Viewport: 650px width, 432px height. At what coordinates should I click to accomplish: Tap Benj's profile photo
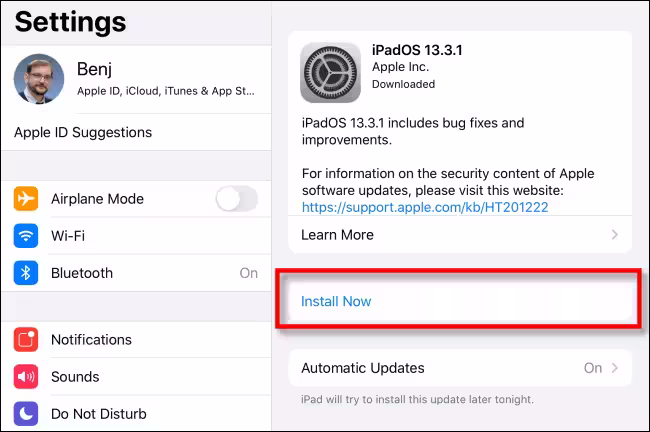[39, 79]
